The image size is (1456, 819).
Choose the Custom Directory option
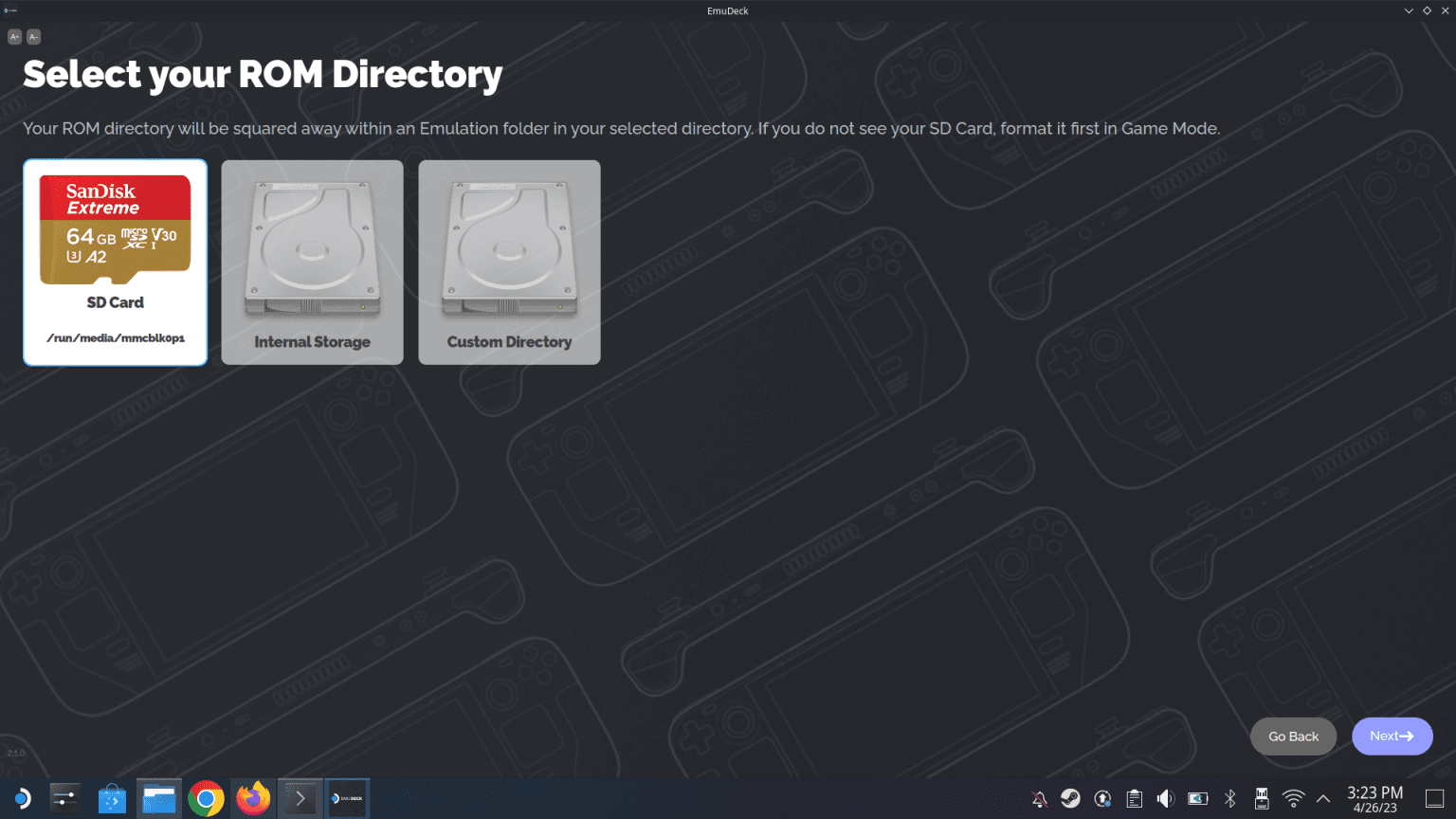pyautogui.click(x=509, y=263)
